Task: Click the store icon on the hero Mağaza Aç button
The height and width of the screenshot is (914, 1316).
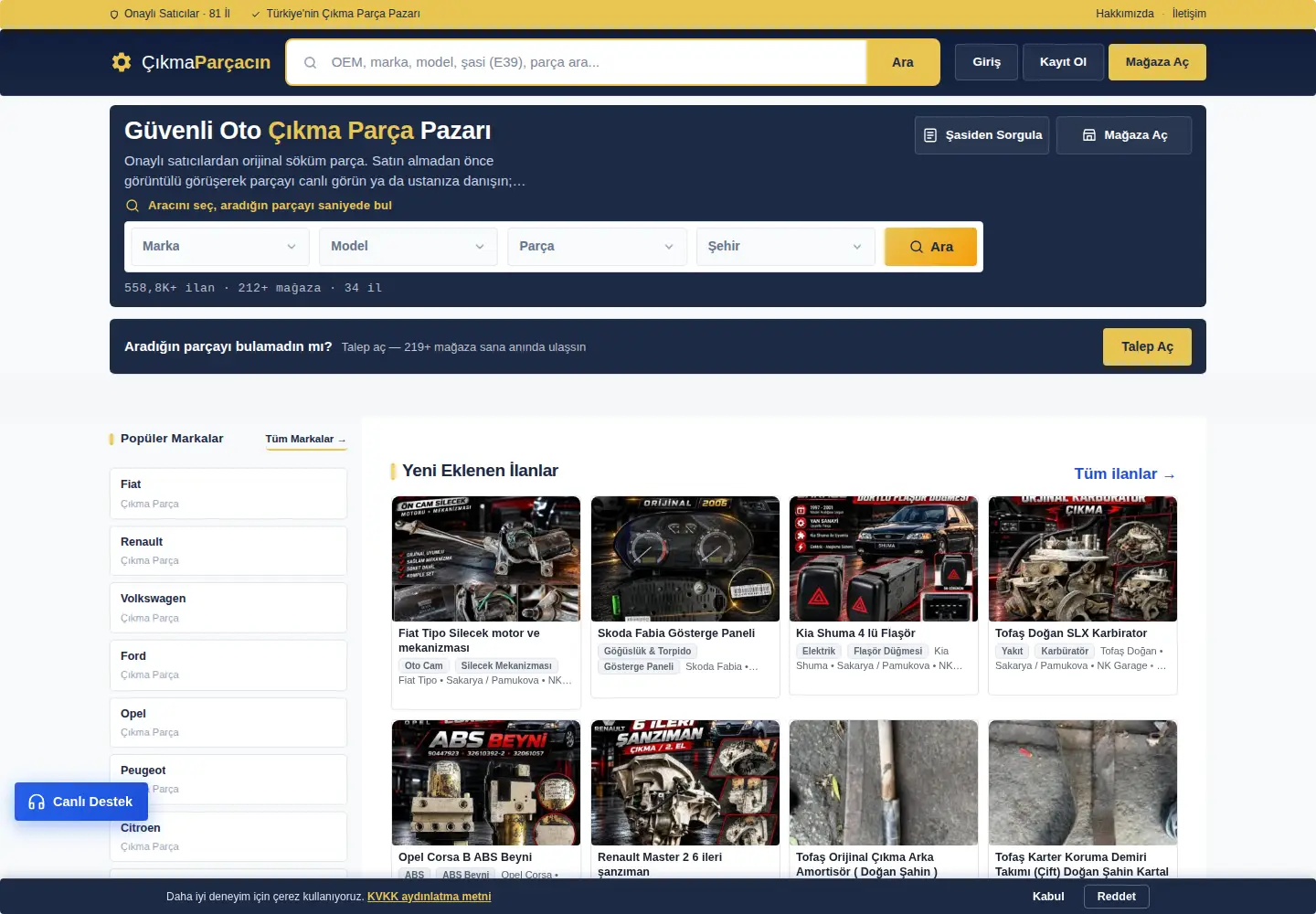Action: pyautogui.click(x=1089, y=135)
